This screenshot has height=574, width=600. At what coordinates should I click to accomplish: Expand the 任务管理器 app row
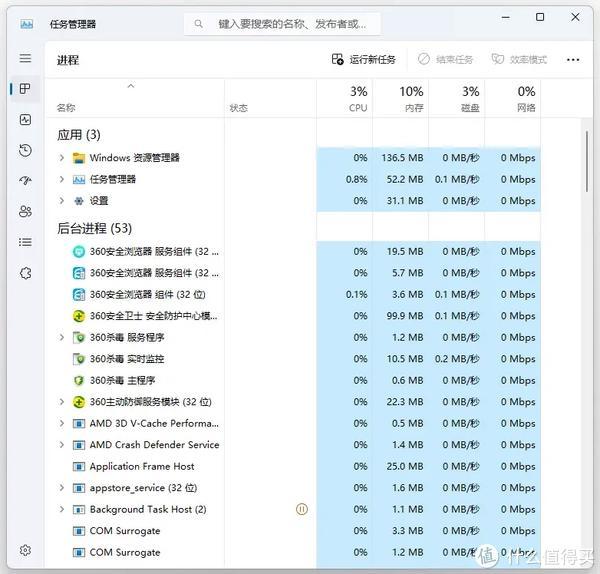click(x=62, y=179)
